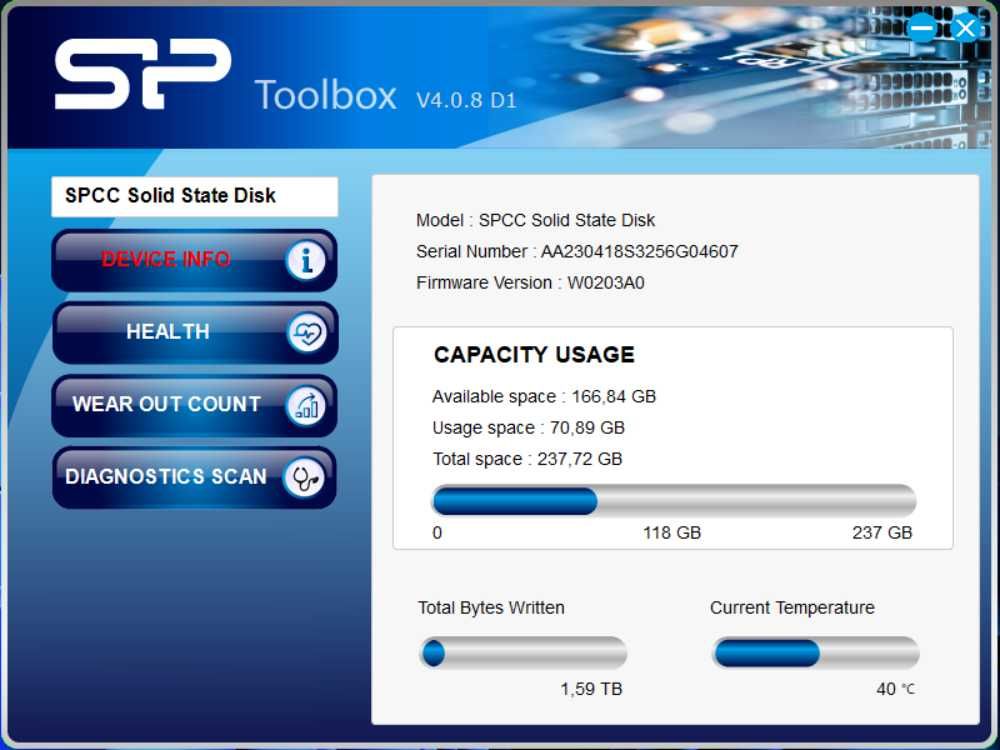1000x750 pixels.
Task: Click the Diagnostics Scan stethoscope icon
Action: point(304,478)
